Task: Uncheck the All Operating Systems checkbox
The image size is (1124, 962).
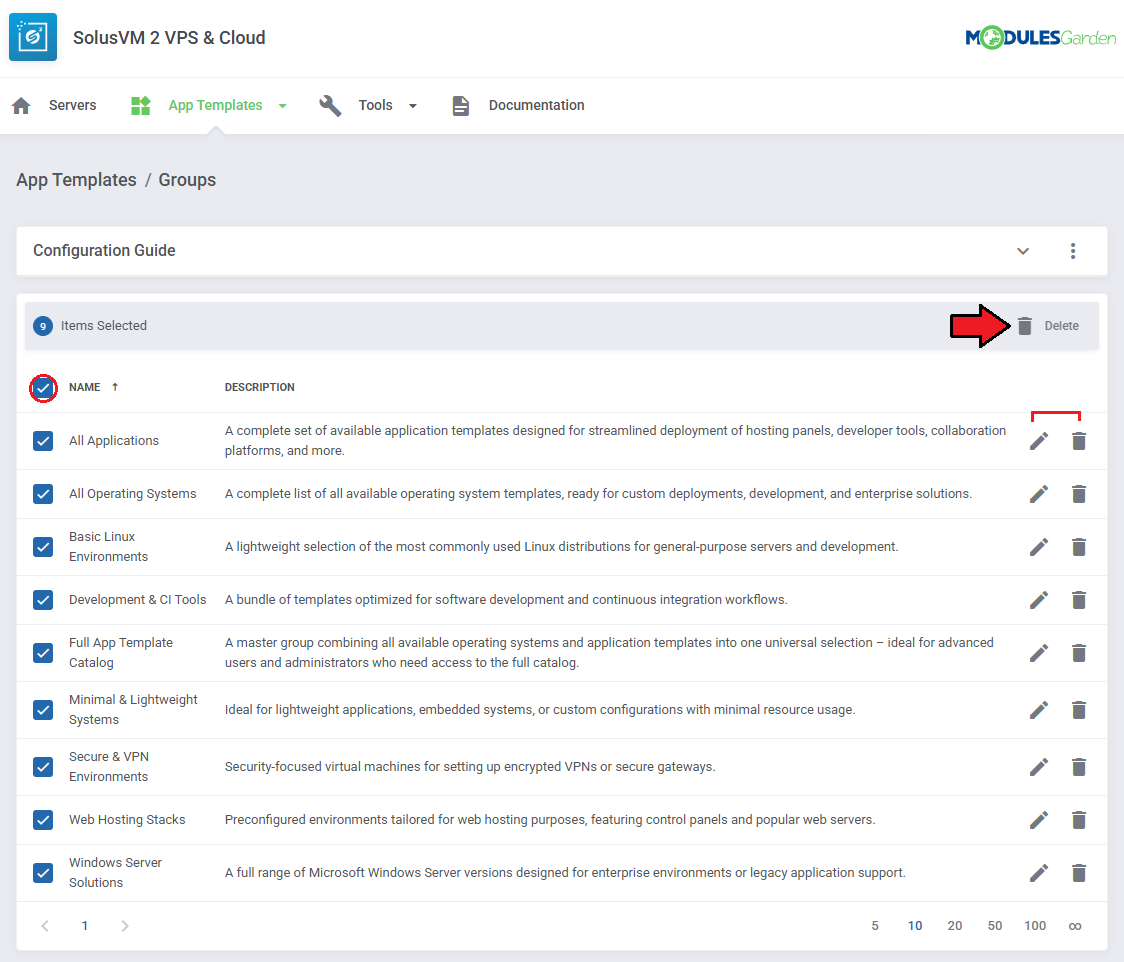Action: (x=43, y=494)
